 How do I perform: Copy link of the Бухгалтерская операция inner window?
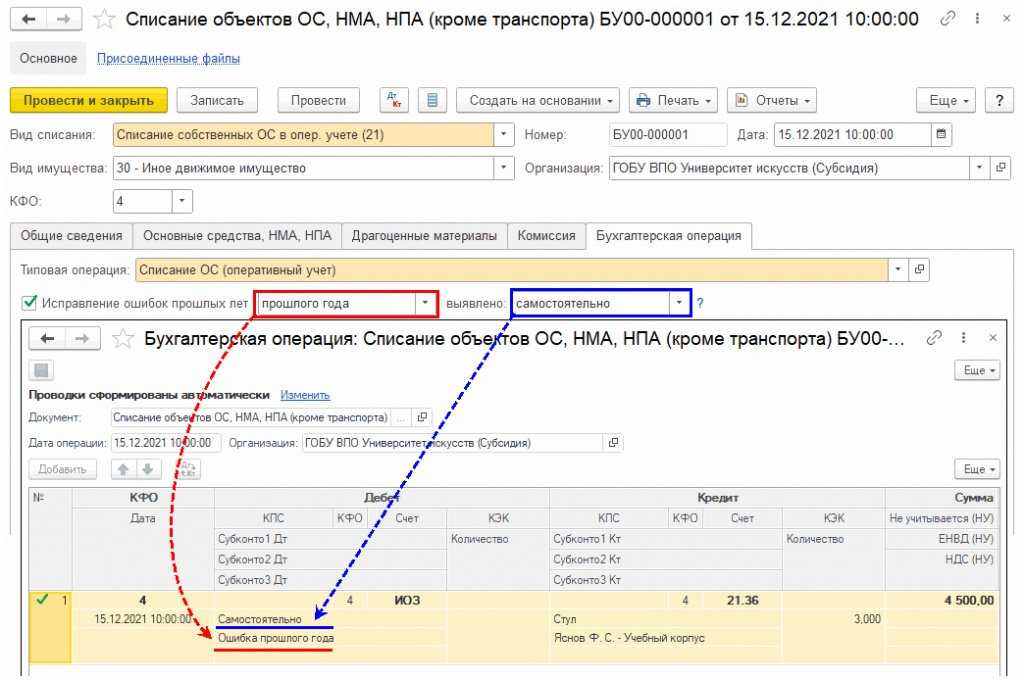[934, 338]
